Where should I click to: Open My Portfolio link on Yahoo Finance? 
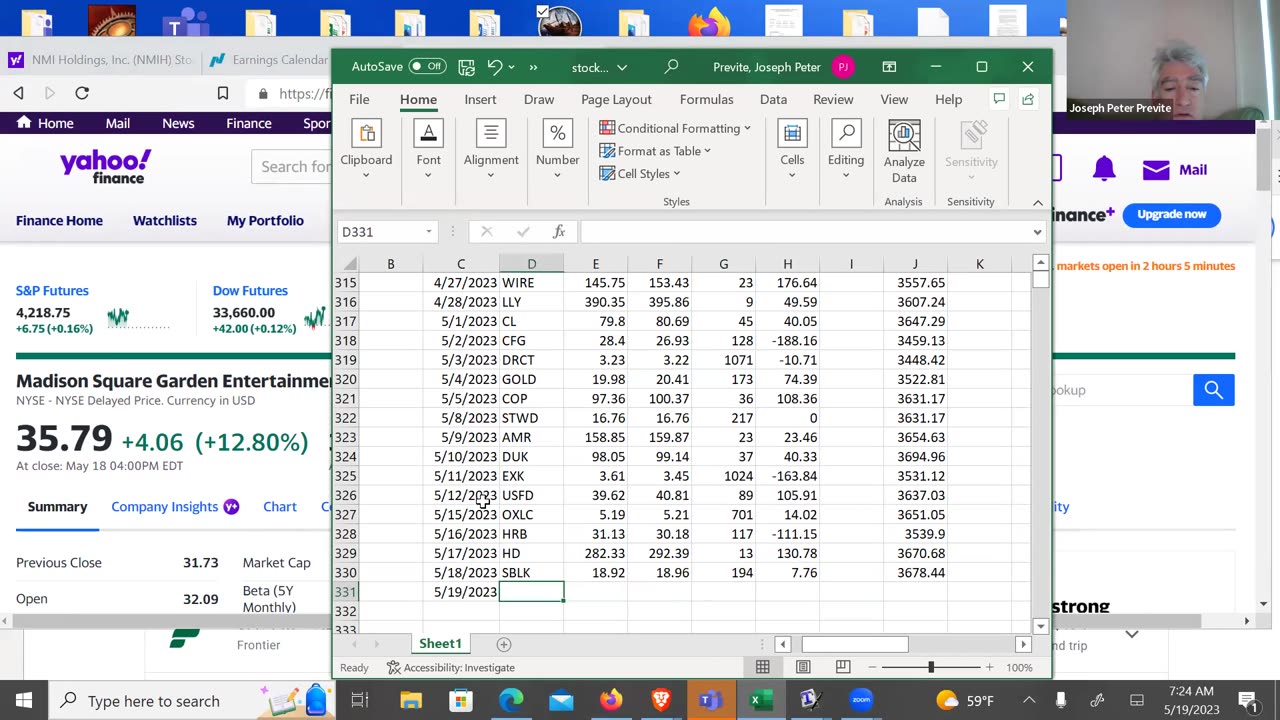265,220
